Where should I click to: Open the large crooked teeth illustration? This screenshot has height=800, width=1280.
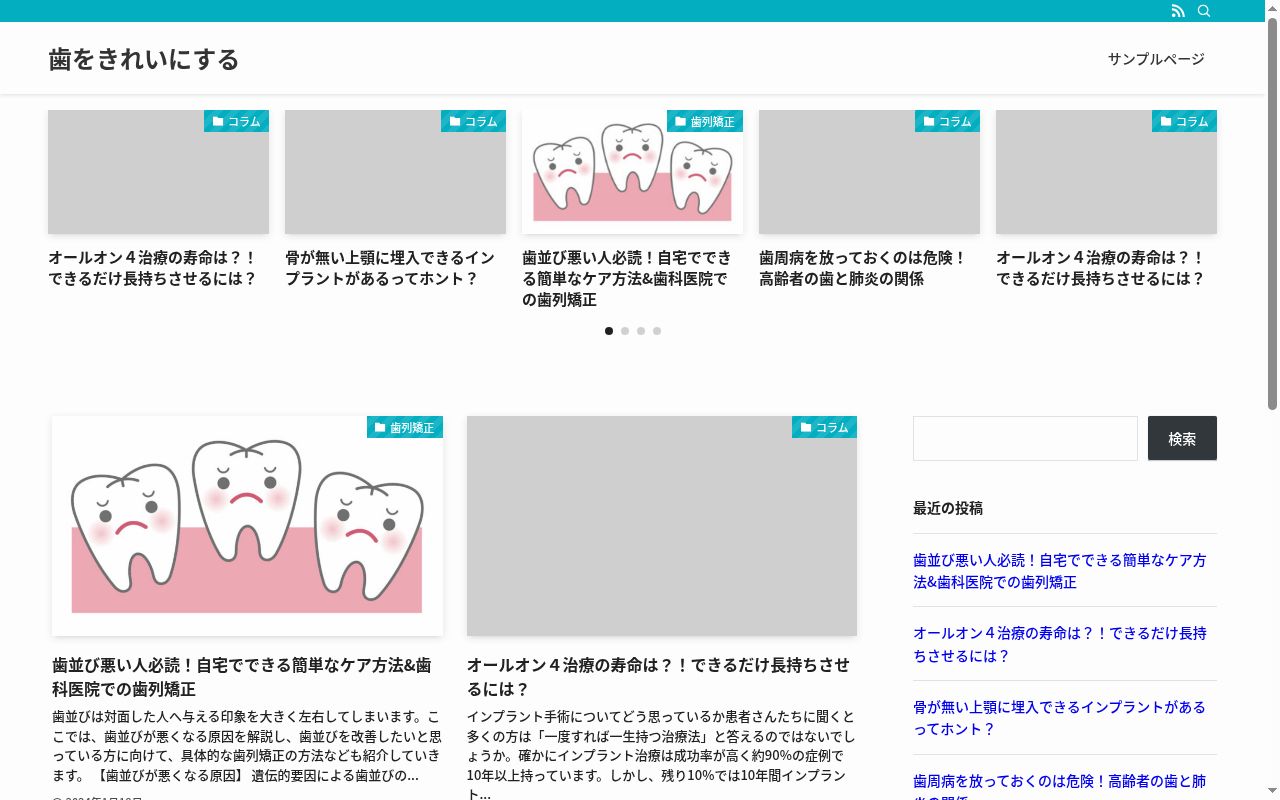[247, 526]
